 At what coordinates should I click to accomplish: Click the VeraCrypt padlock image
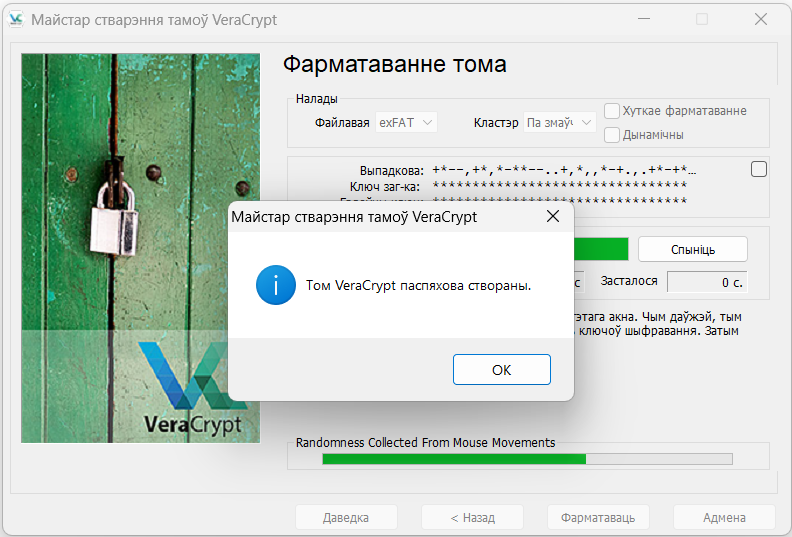140,248
